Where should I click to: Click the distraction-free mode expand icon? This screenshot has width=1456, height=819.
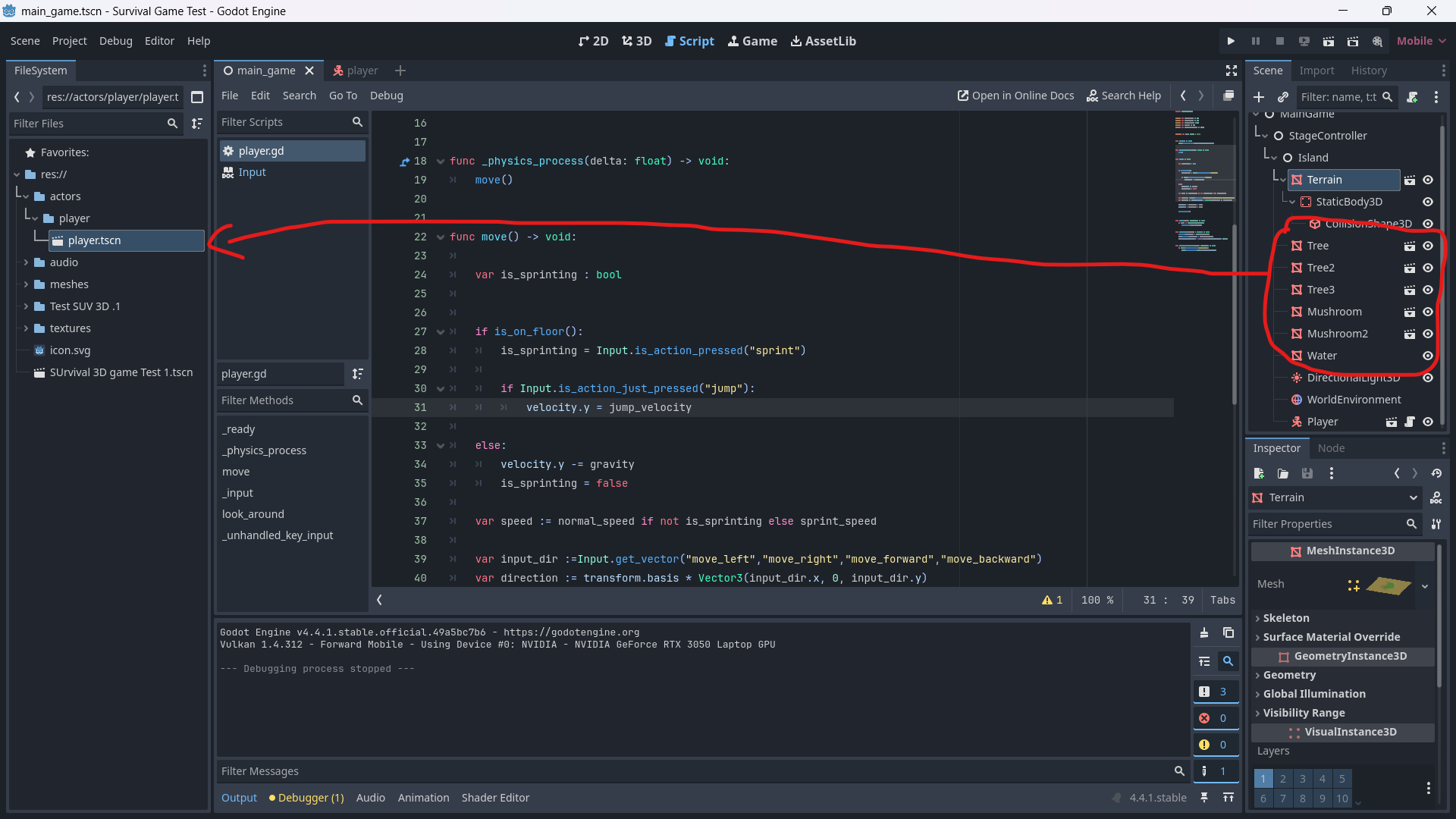(x=1232, y=71)
